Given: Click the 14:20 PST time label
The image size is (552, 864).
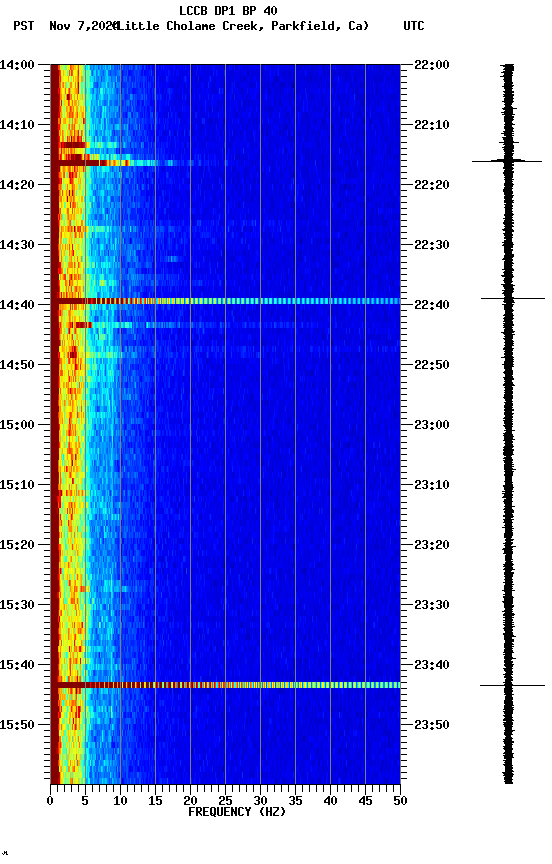Looking at the screenshot, I should pos(17,185).
